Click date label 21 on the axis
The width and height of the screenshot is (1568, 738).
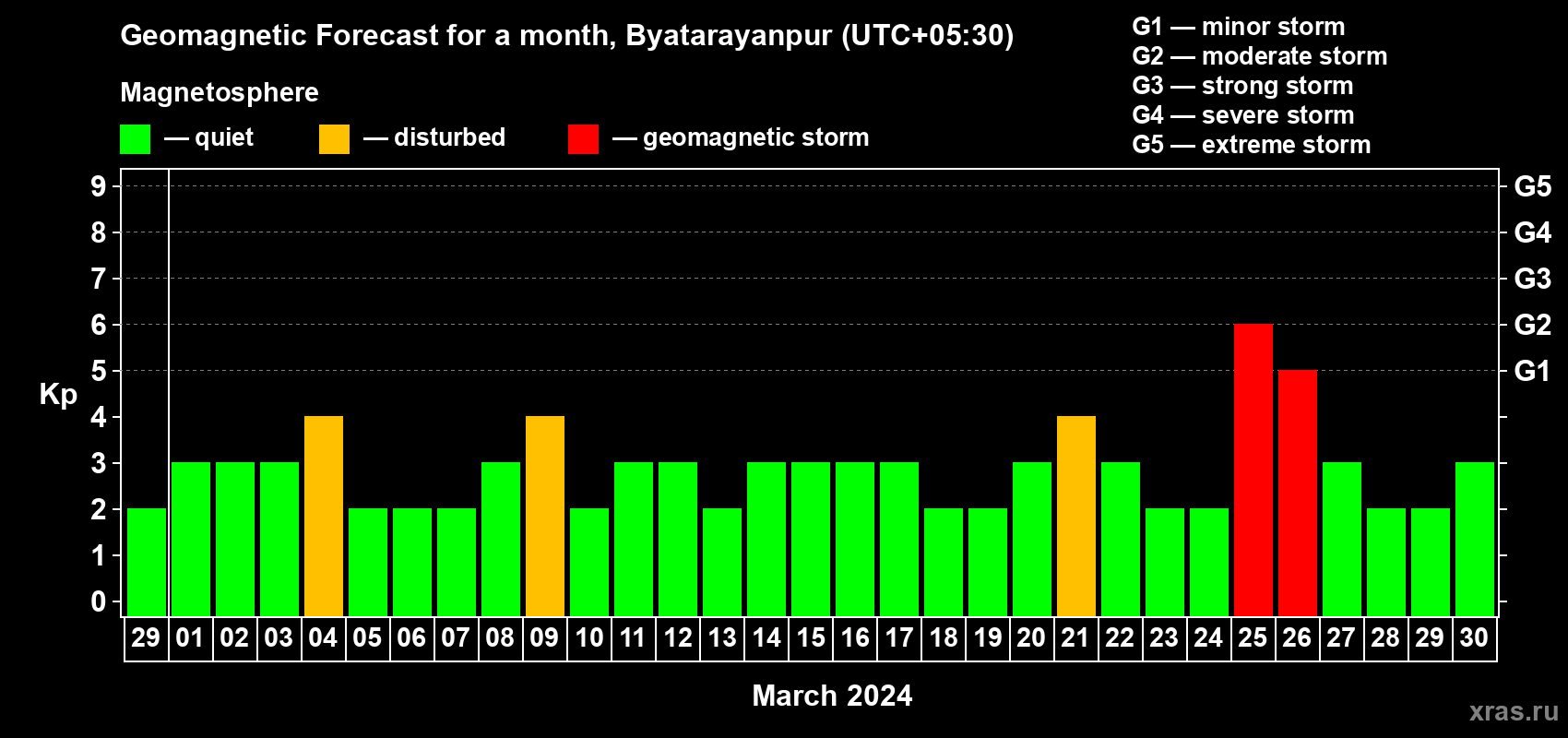pos(1075,637)
